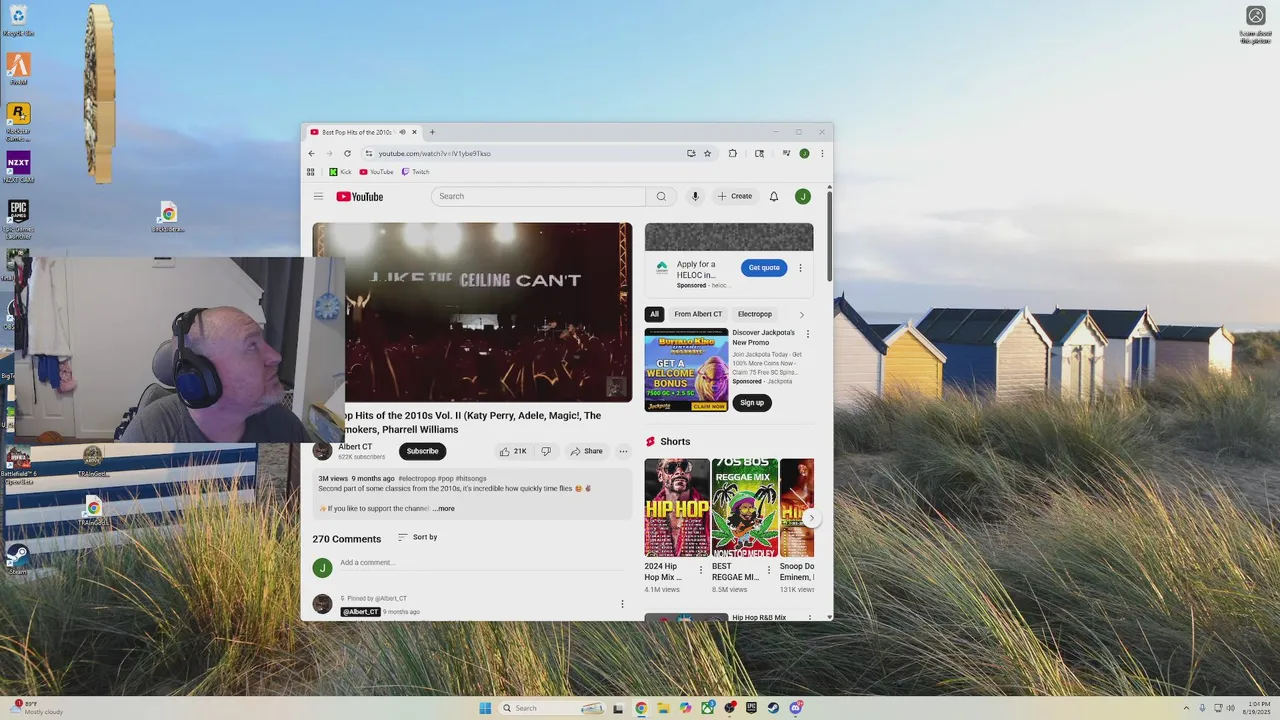Show hidden system tray icons chevron

click(x=1186, y=708)
